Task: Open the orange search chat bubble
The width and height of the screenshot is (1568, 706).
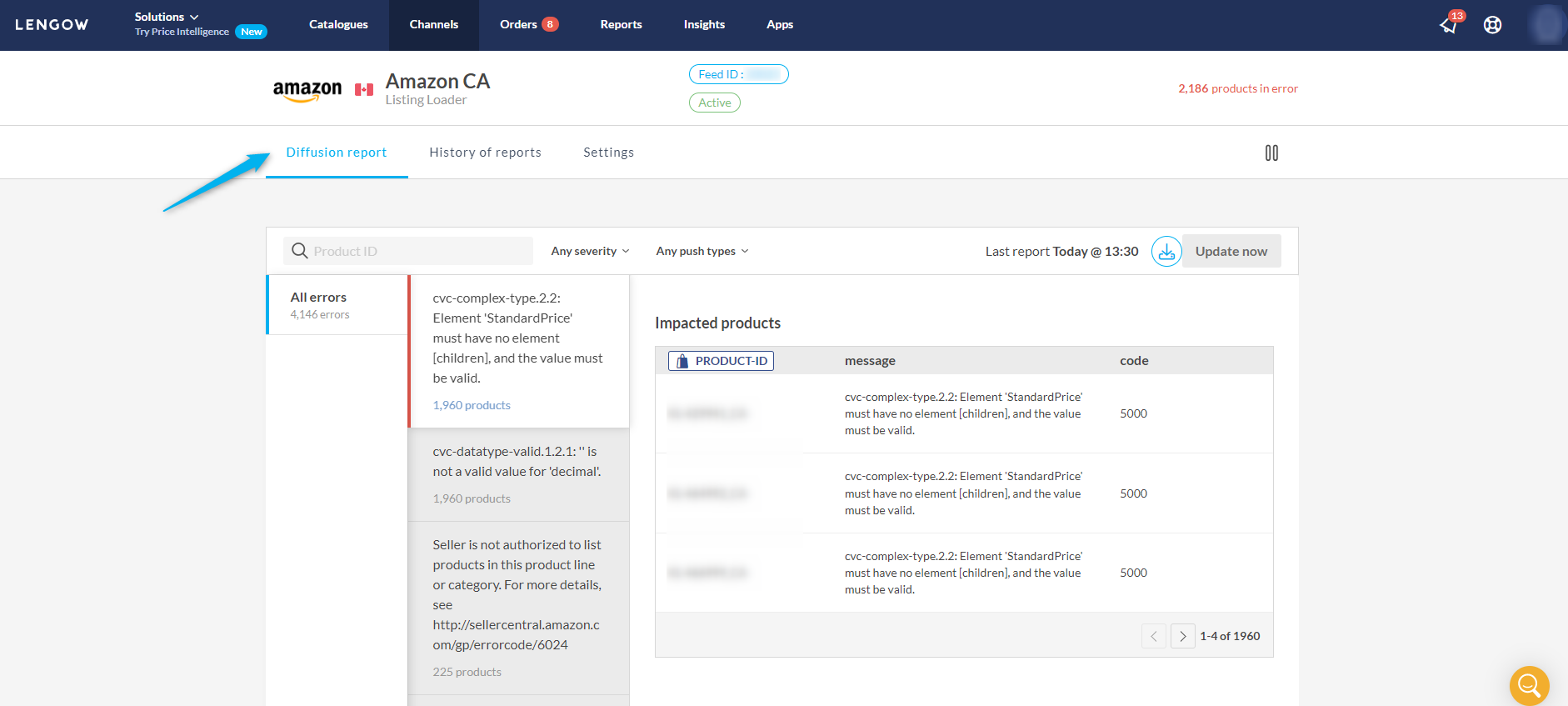Action: tap(1529, 685)
